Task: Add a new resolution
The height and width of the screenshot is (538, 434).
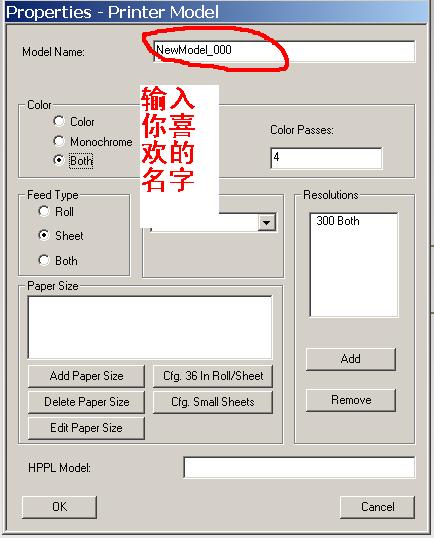Action: (351, 359)
